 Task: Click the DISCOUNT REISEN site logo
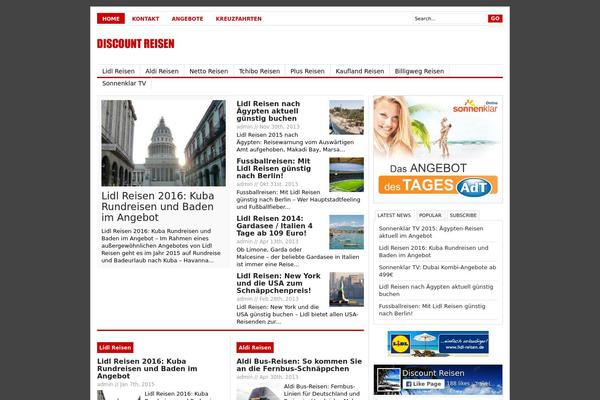pos(136,44)
